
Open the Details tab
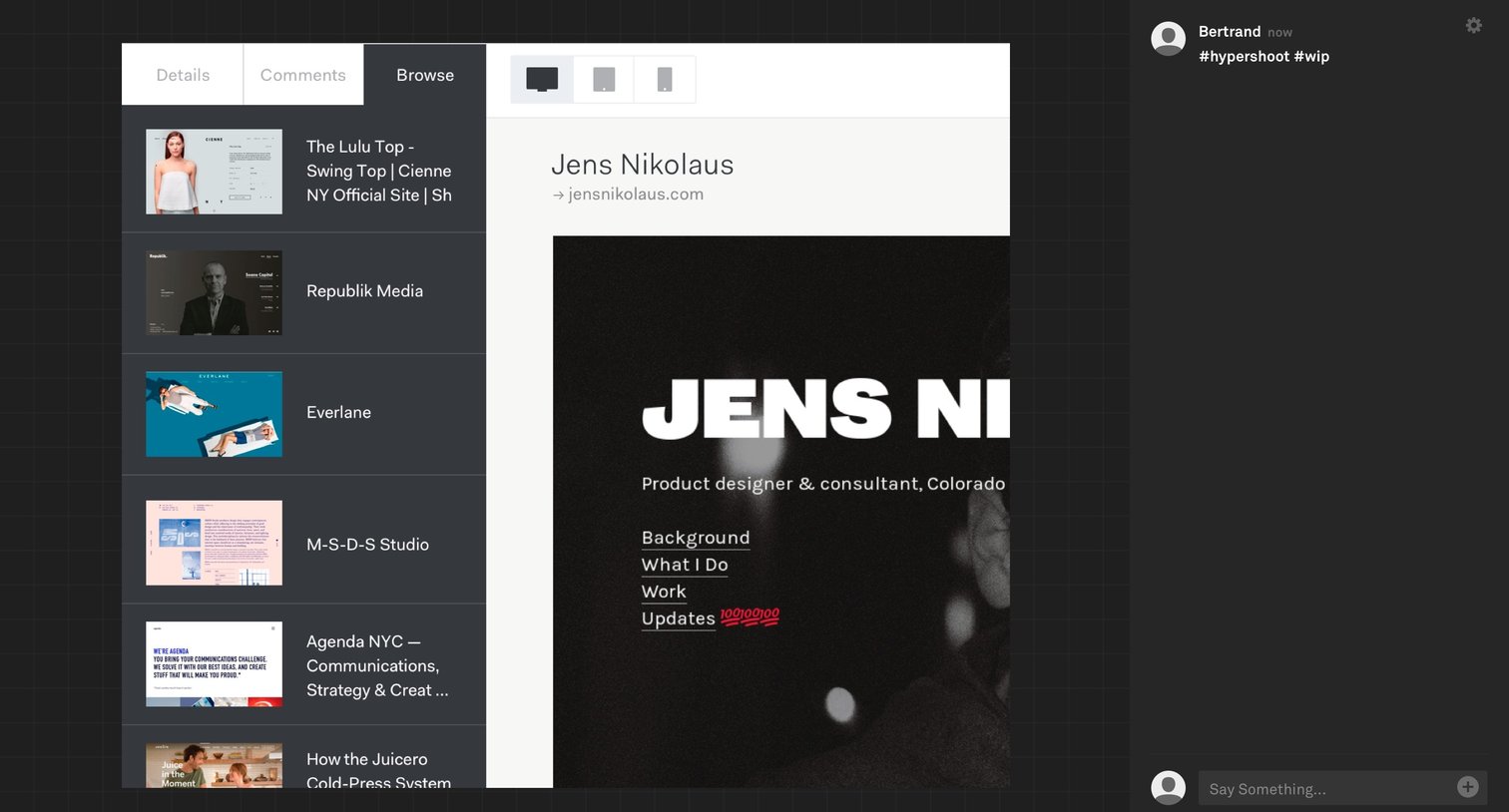183,75
